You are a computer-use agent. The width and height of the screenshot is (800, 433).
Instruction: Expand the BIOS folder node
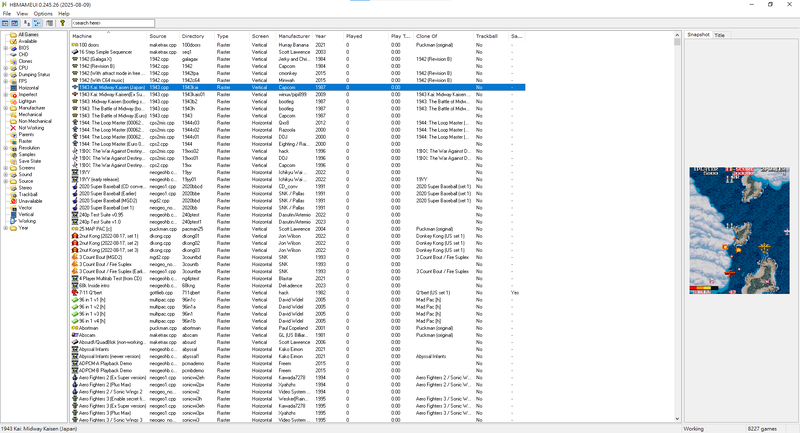click(6, 48)
